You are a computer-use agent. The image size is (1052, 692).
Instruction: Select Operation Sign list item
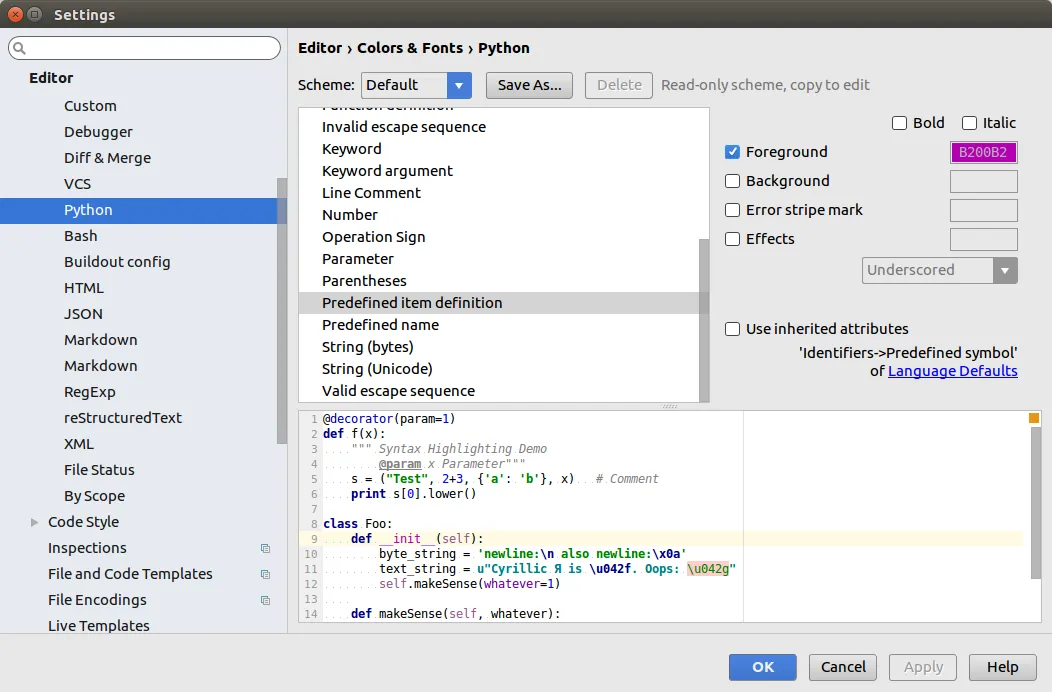point(374,237)
